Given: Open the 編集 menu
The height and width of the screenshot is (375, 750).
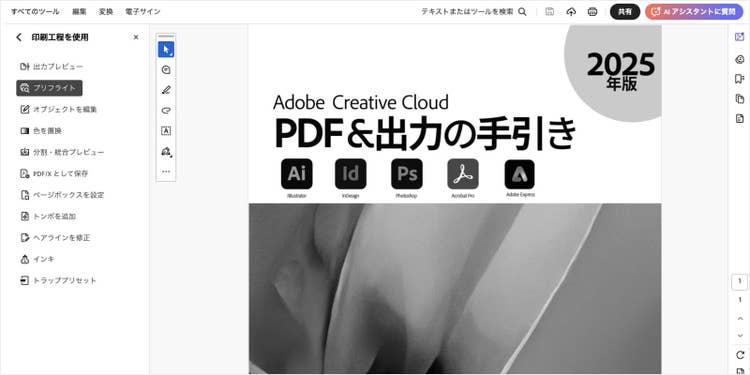Looking at the screenshot, I should point(79,11).
